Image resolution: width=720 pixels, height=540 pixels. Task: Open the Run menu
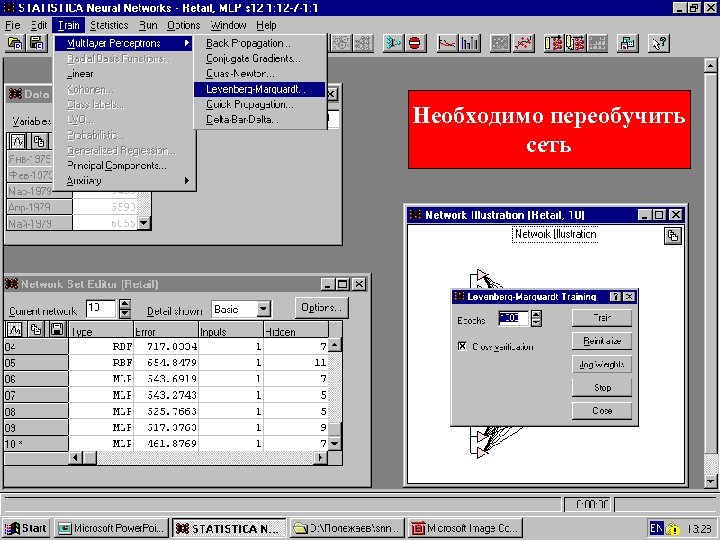[148, 25]
